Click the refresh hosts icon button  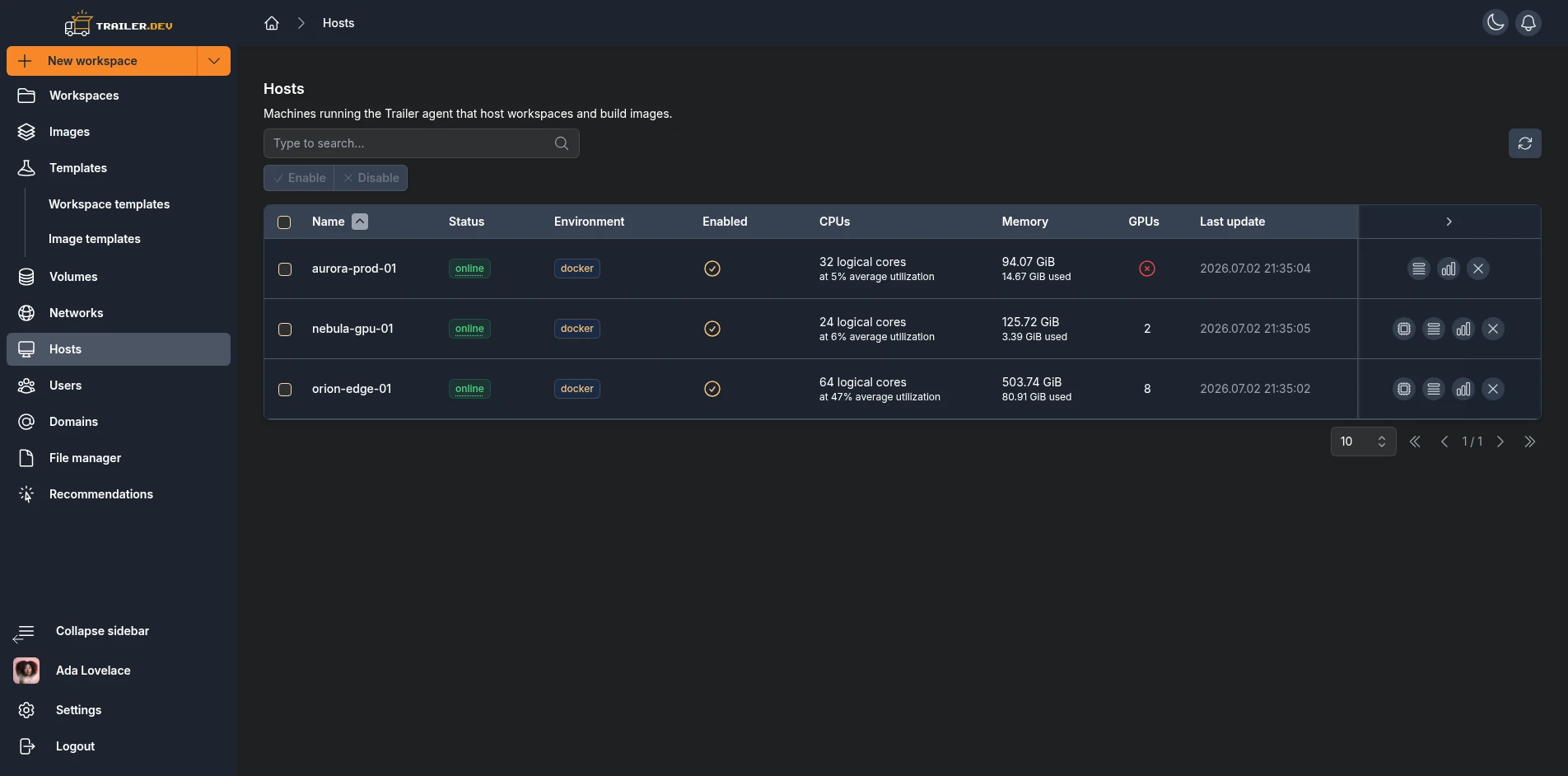click(1525, 143)
